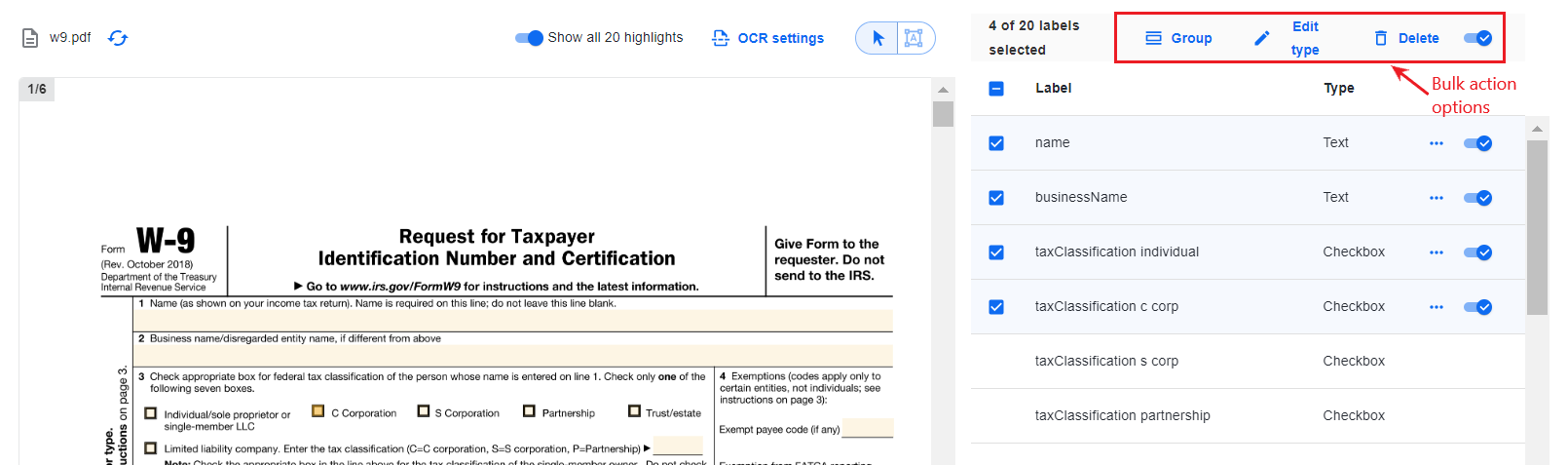The height and width of the screenshot is (465, 1568).
Task: Delete the selected labels
Action: pyautogui.click(x=1406, y=38)
